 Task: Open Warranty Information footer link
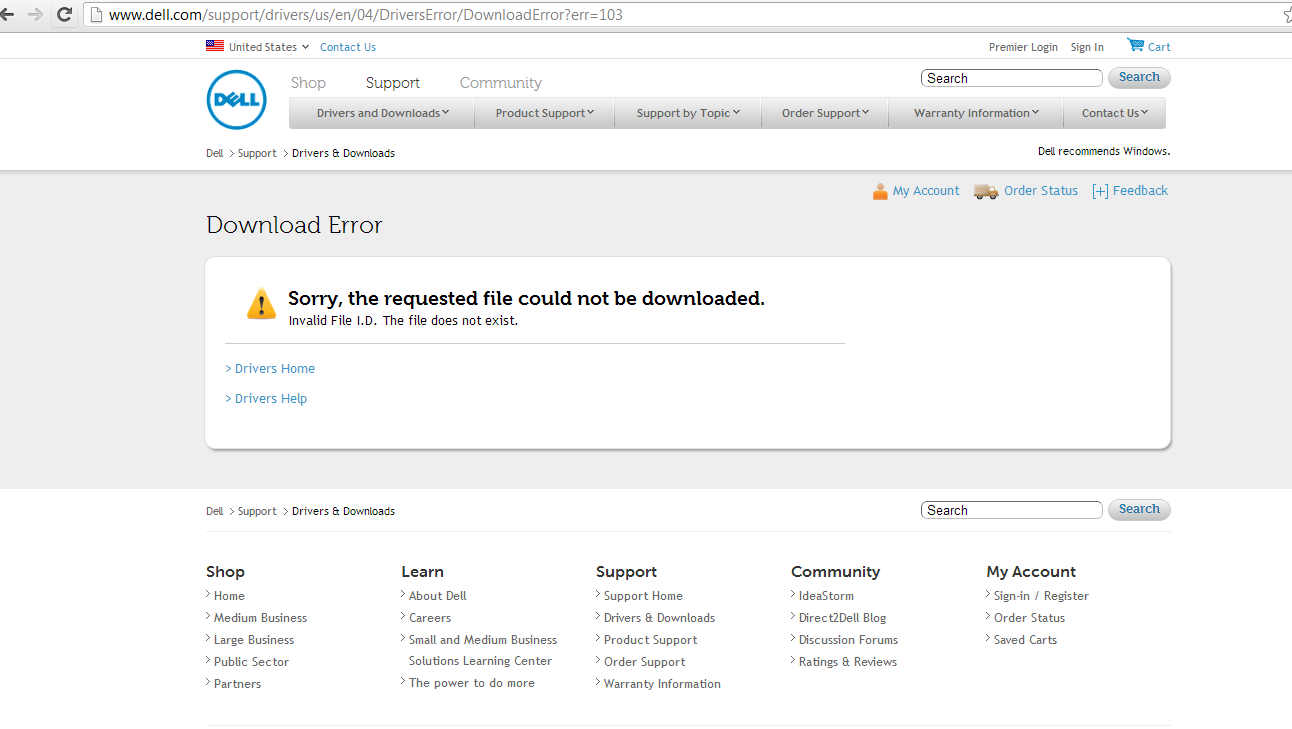(x=662, y=684)
